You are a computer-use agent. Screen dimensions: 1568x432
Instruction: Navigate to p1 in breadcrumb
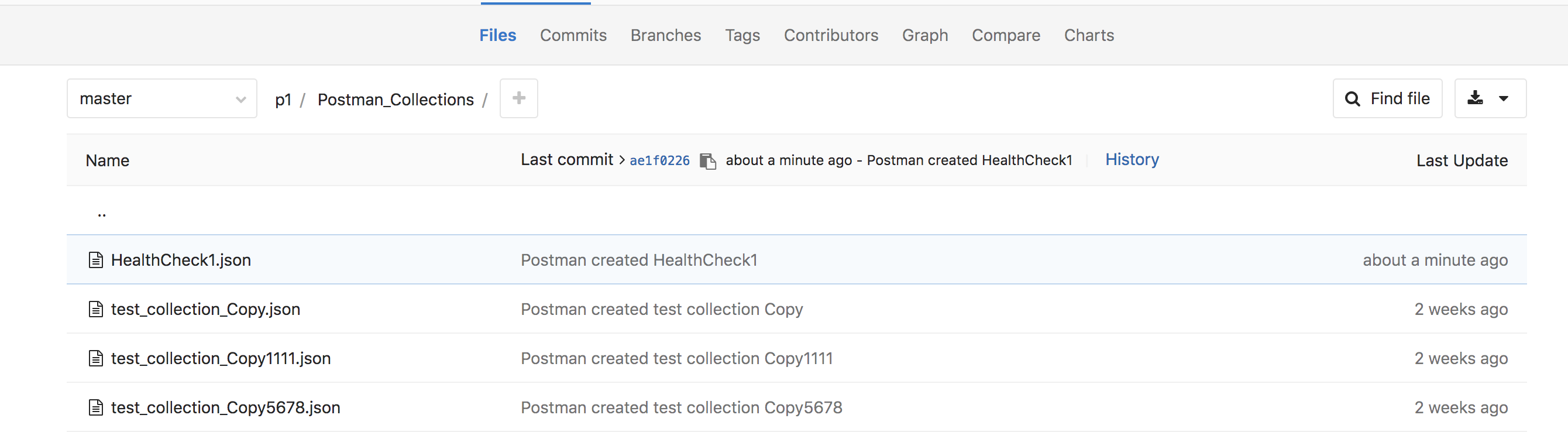(283, 100)
